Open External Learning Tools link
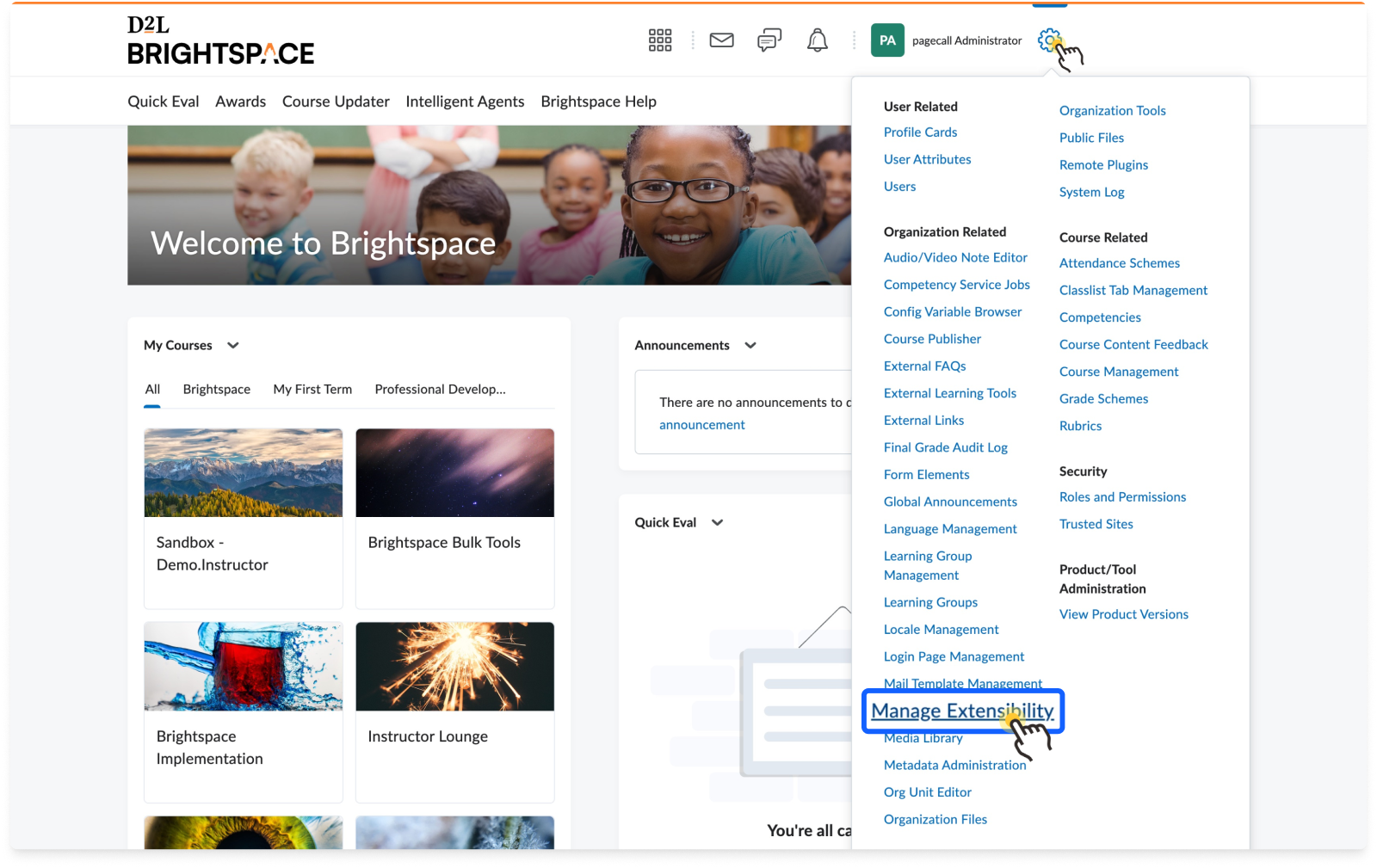Viewport: 1377px width, 868px height. tap(950, 394)
